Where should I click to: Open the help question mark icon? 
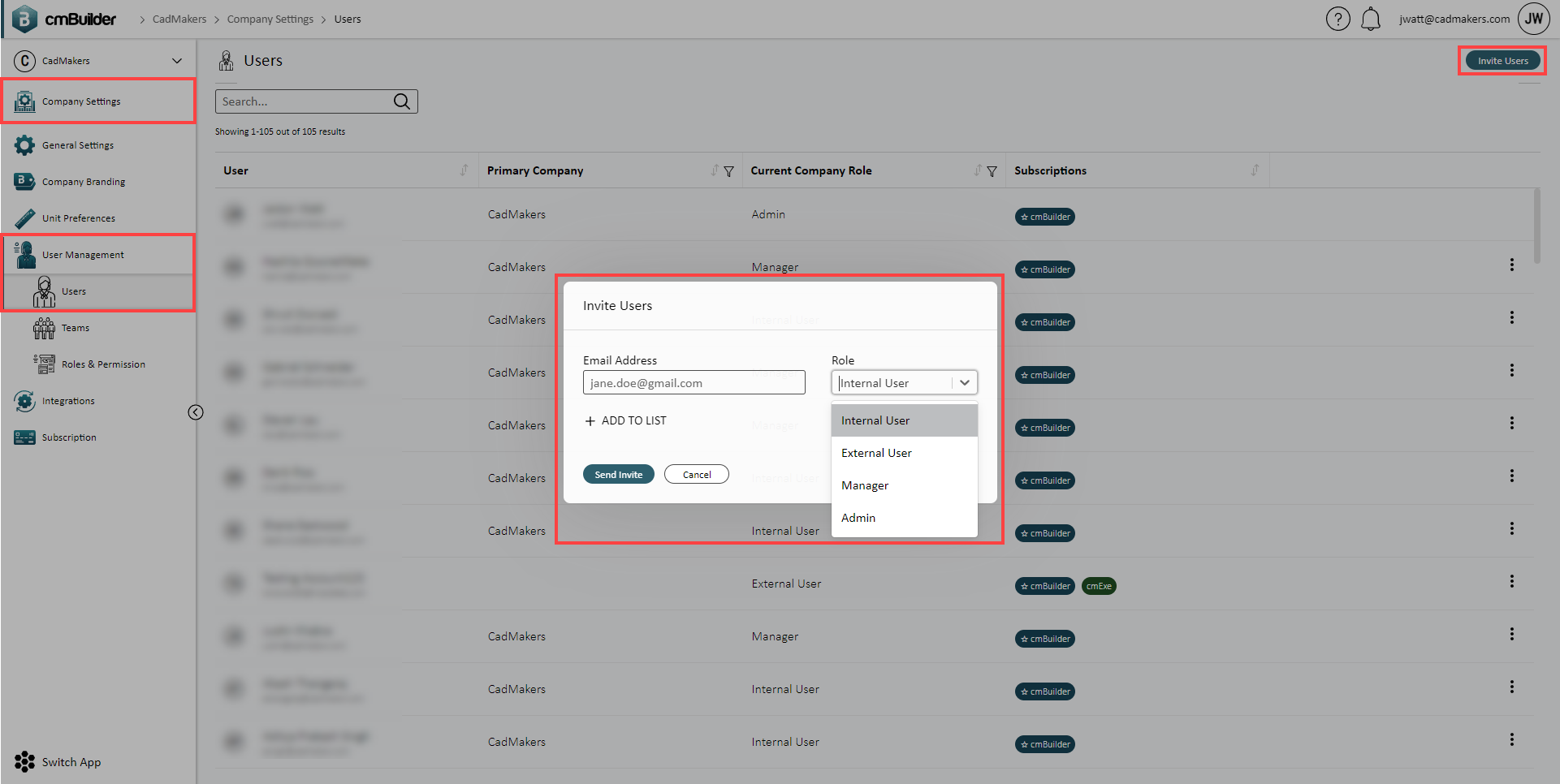tap(1337, 19)
